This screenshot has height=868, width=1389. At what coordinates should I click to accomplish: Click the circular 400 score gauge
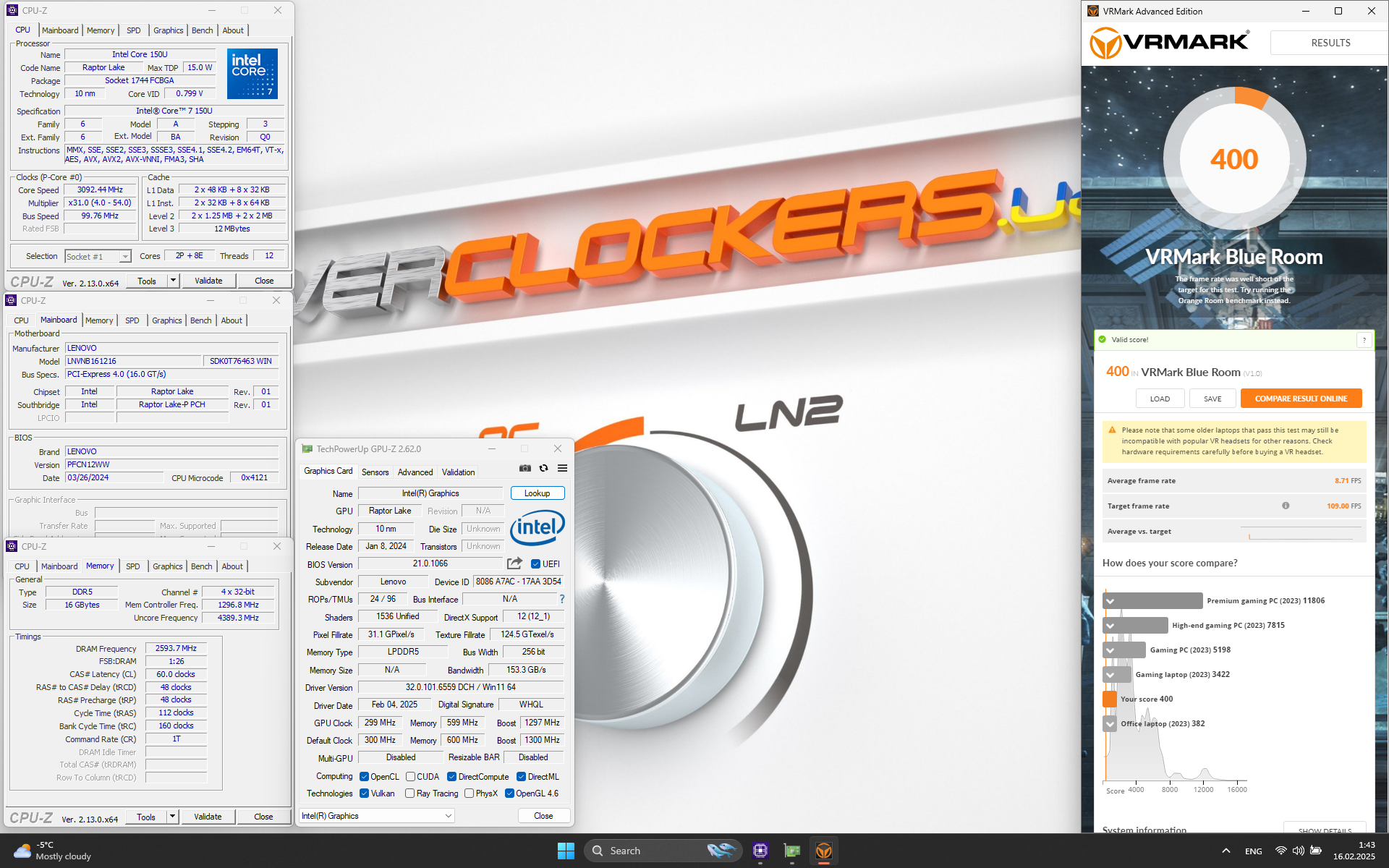click(1234, 159)
